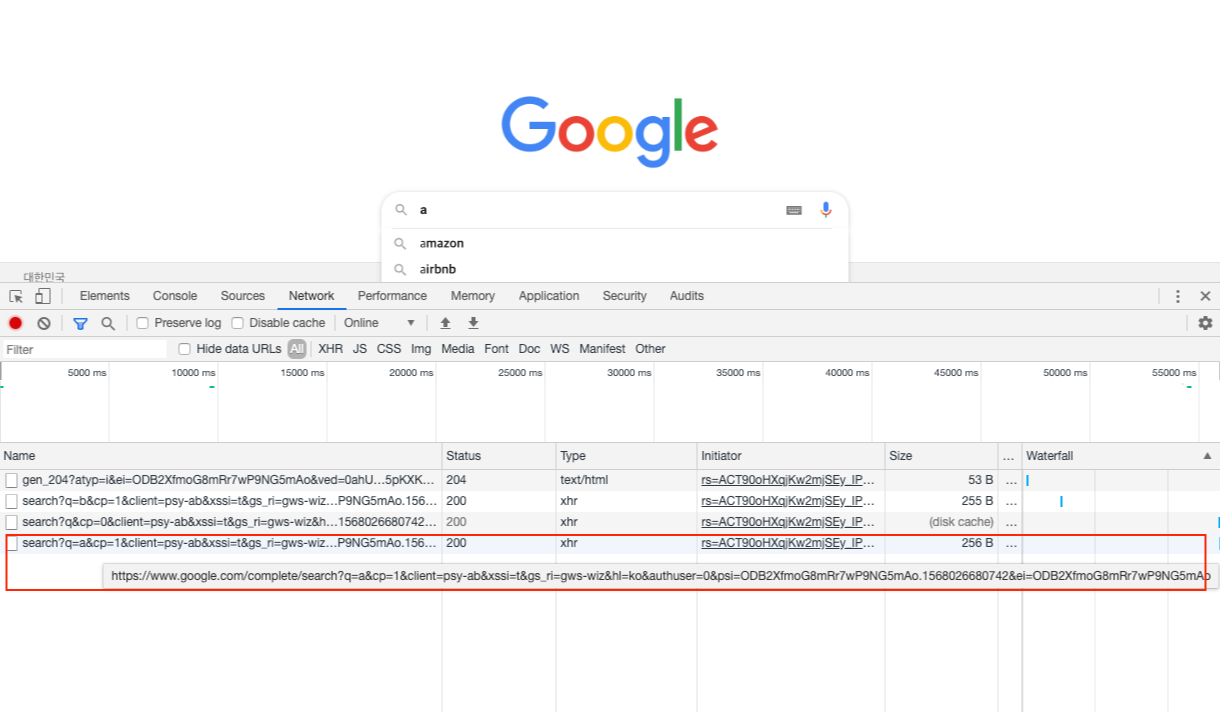Filter requests by Doc
The width and height of the screenshot is (1220, 712).
529,349
